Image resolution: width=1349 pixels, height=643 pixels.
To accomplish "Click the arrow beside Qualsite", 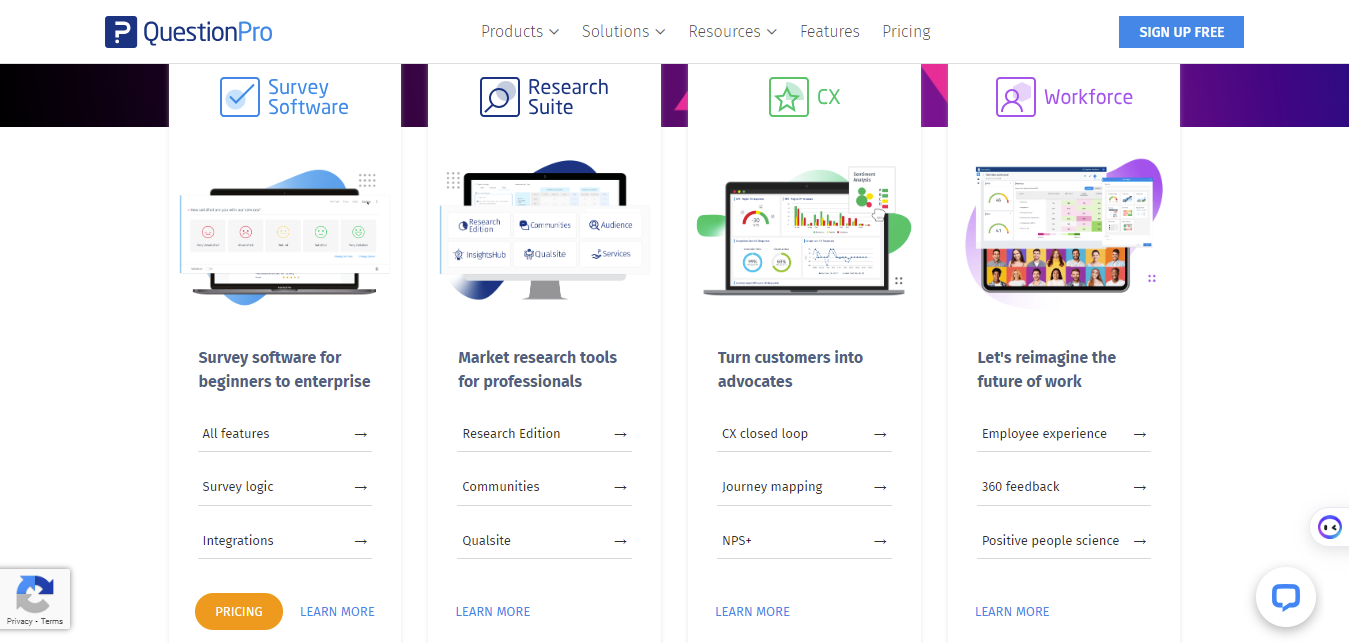I will 620,541.
